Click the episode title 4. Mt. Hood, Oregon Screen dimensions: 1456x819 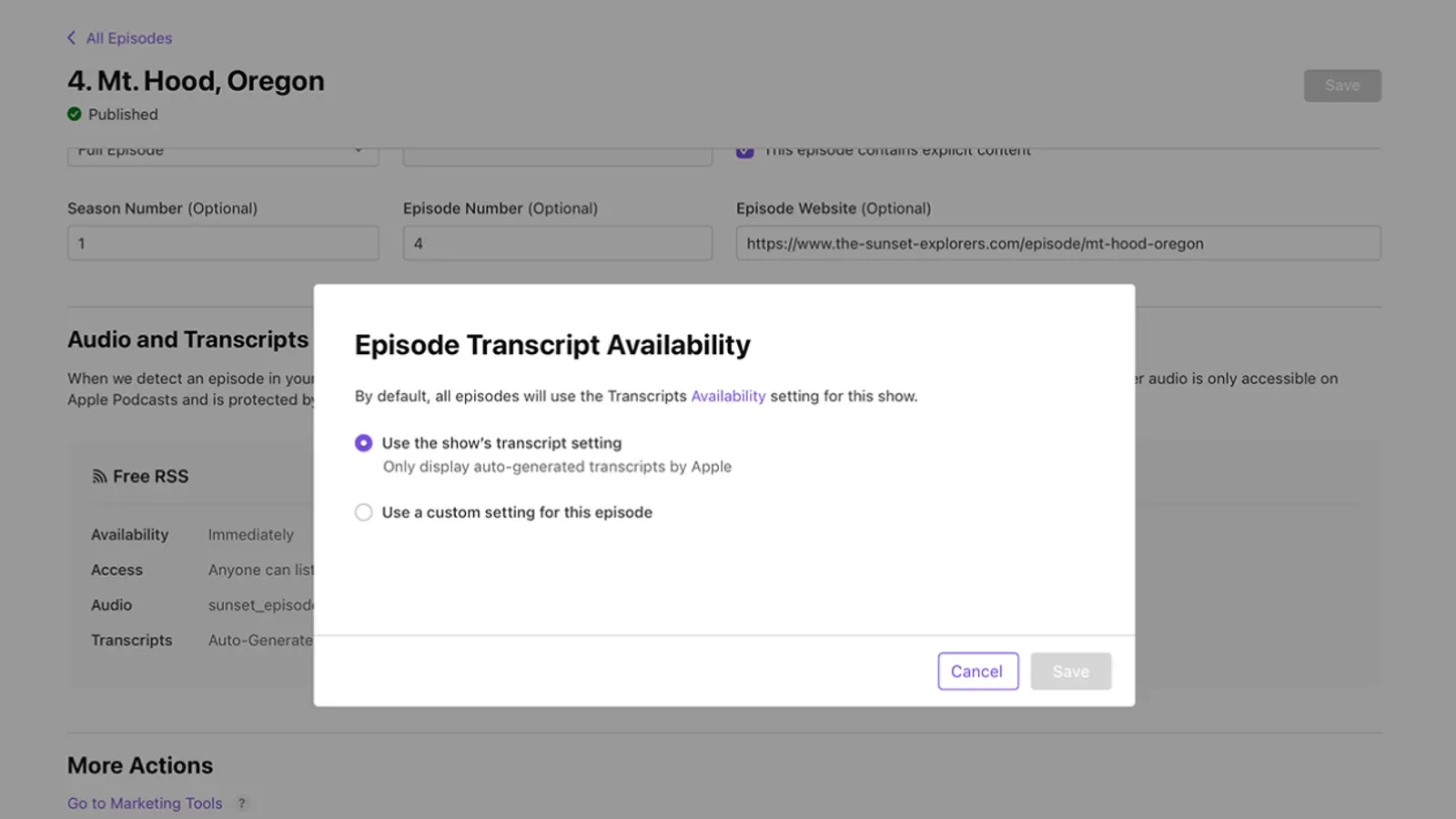click(x=196, y=81)
